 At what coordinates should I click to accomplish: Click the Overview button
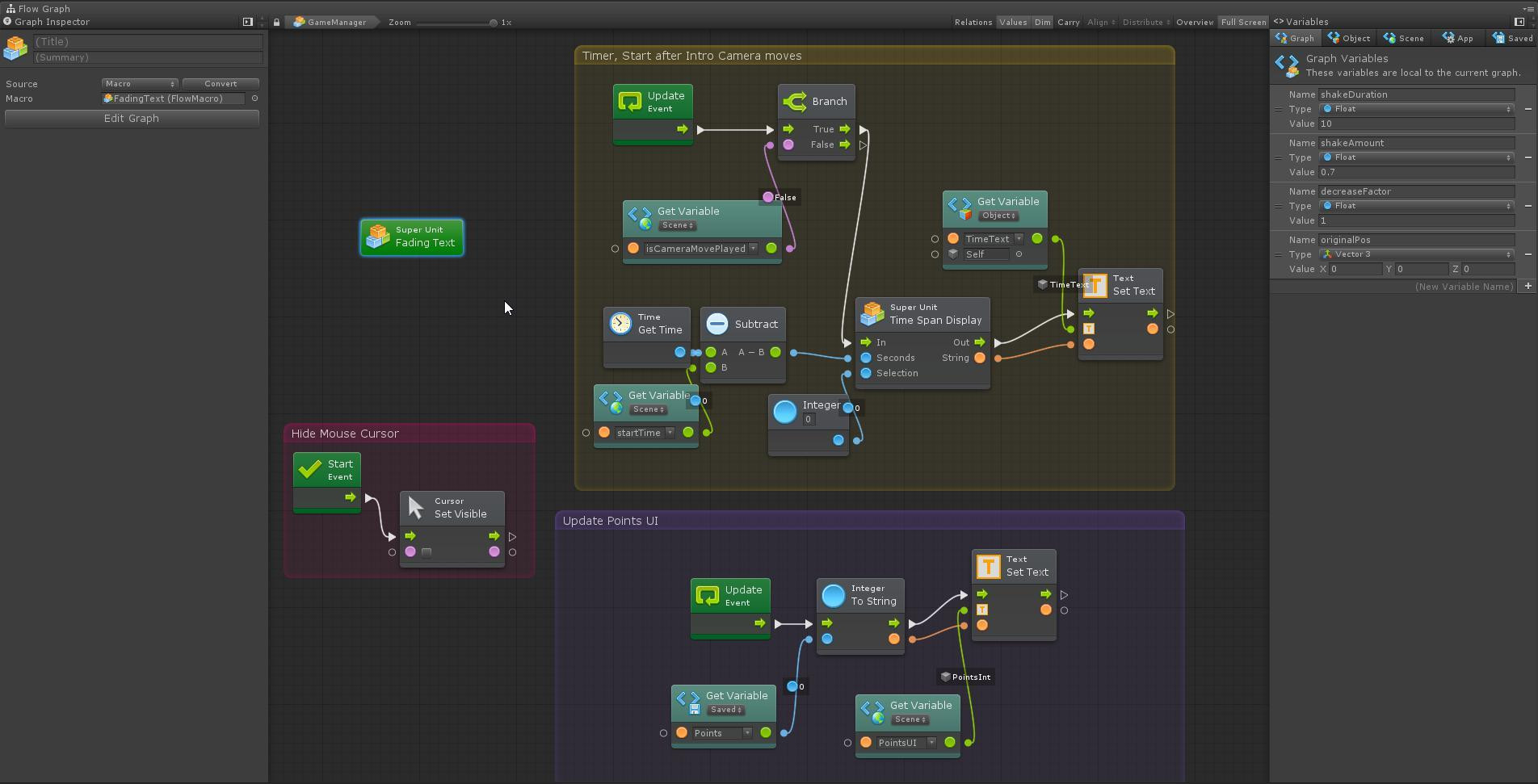tap(1195, 23)
